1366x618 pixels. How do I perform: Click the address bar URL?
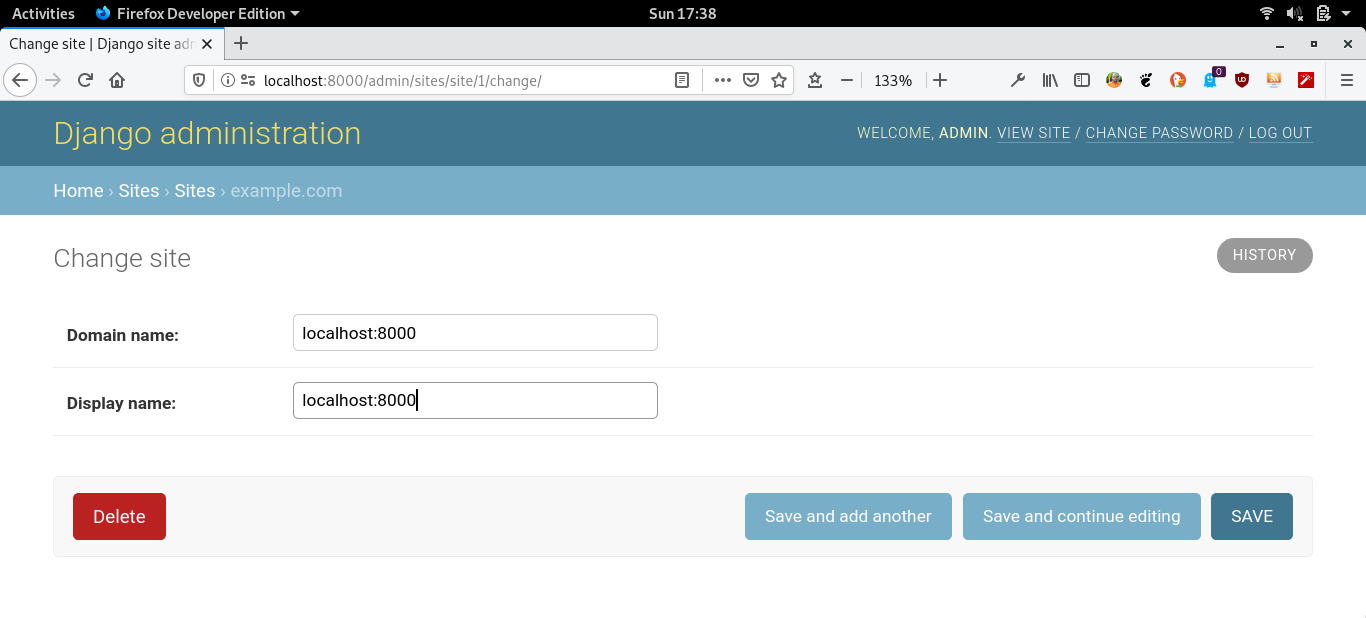coord(403,80)
